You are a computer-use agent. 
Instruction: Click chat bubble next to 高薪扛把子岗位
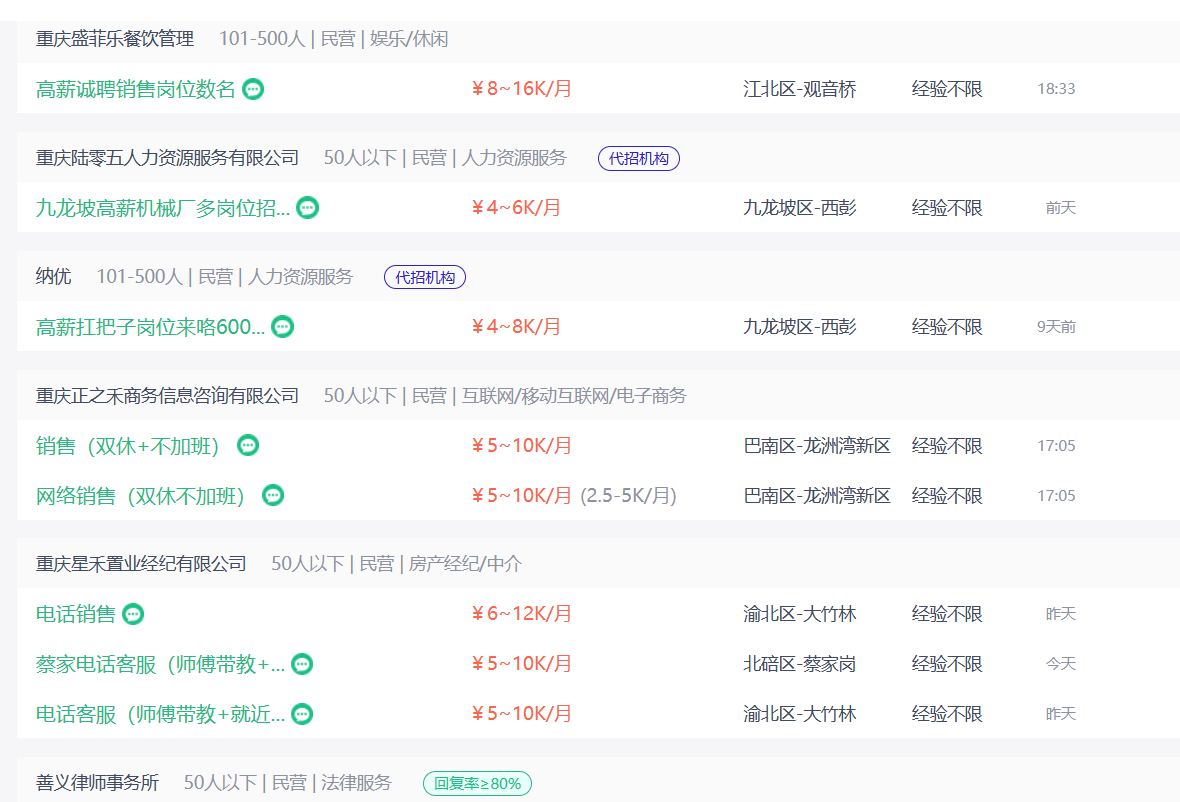(x=283, y=327)
